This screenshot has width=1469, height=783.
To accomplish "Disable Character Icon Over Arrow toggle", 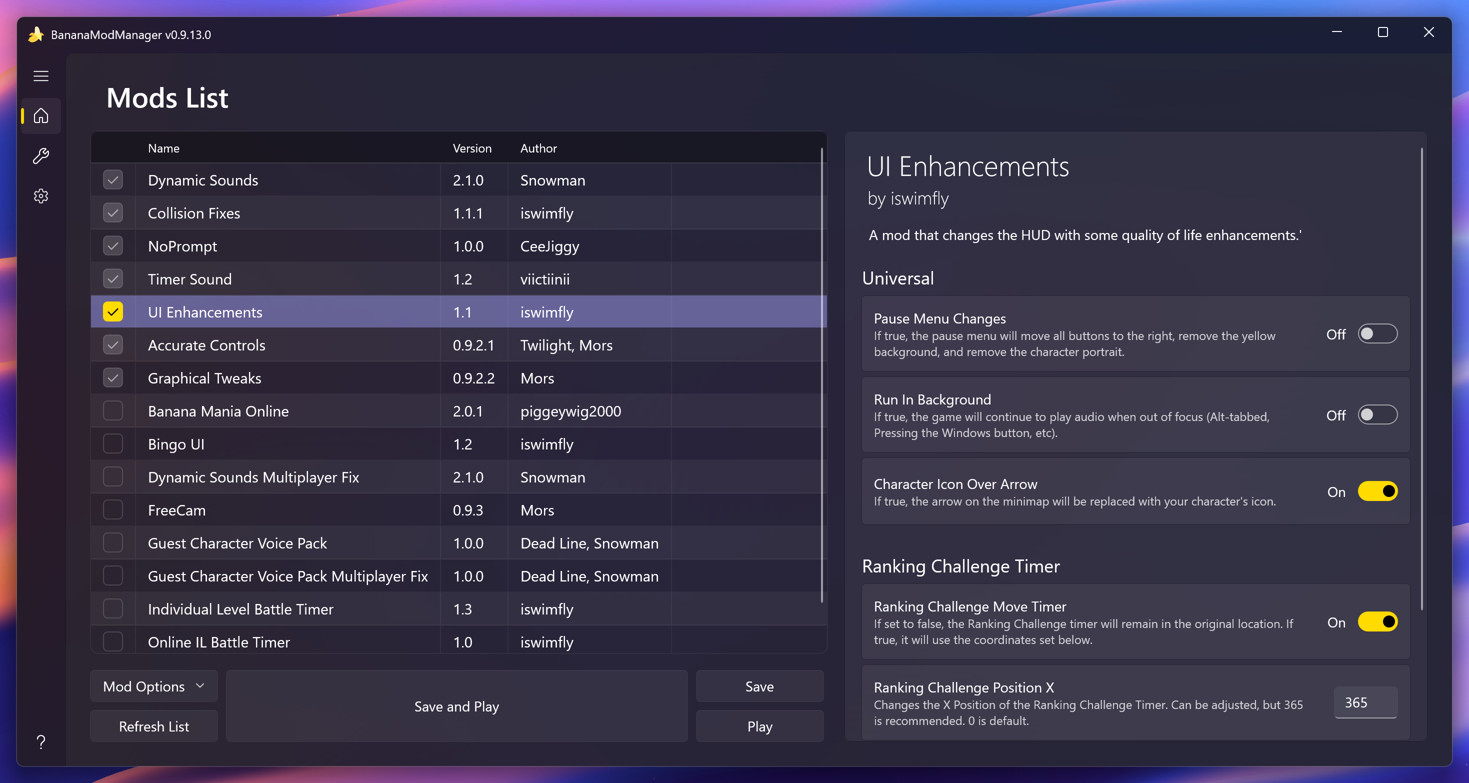I will tap(1377, 492).
